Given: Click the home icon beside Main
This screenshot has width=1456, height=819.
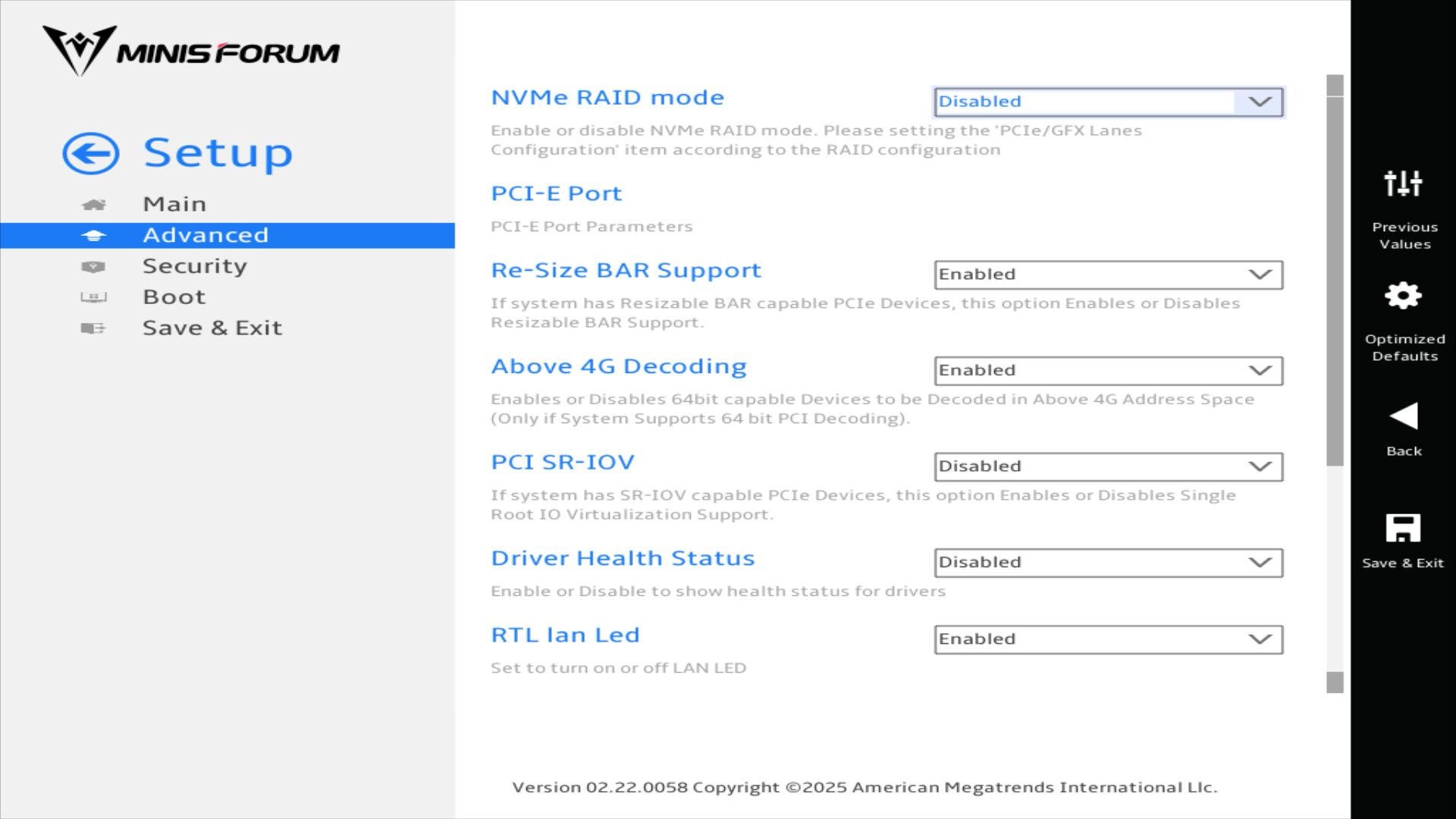Looking at the screenshot, I should (93, 205).
